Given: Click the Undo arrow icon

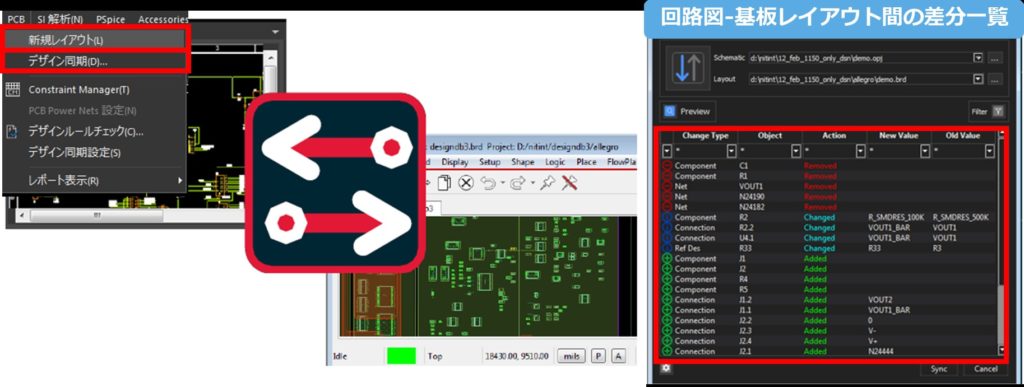Looking at the screenshot, I should click(488, 183).
